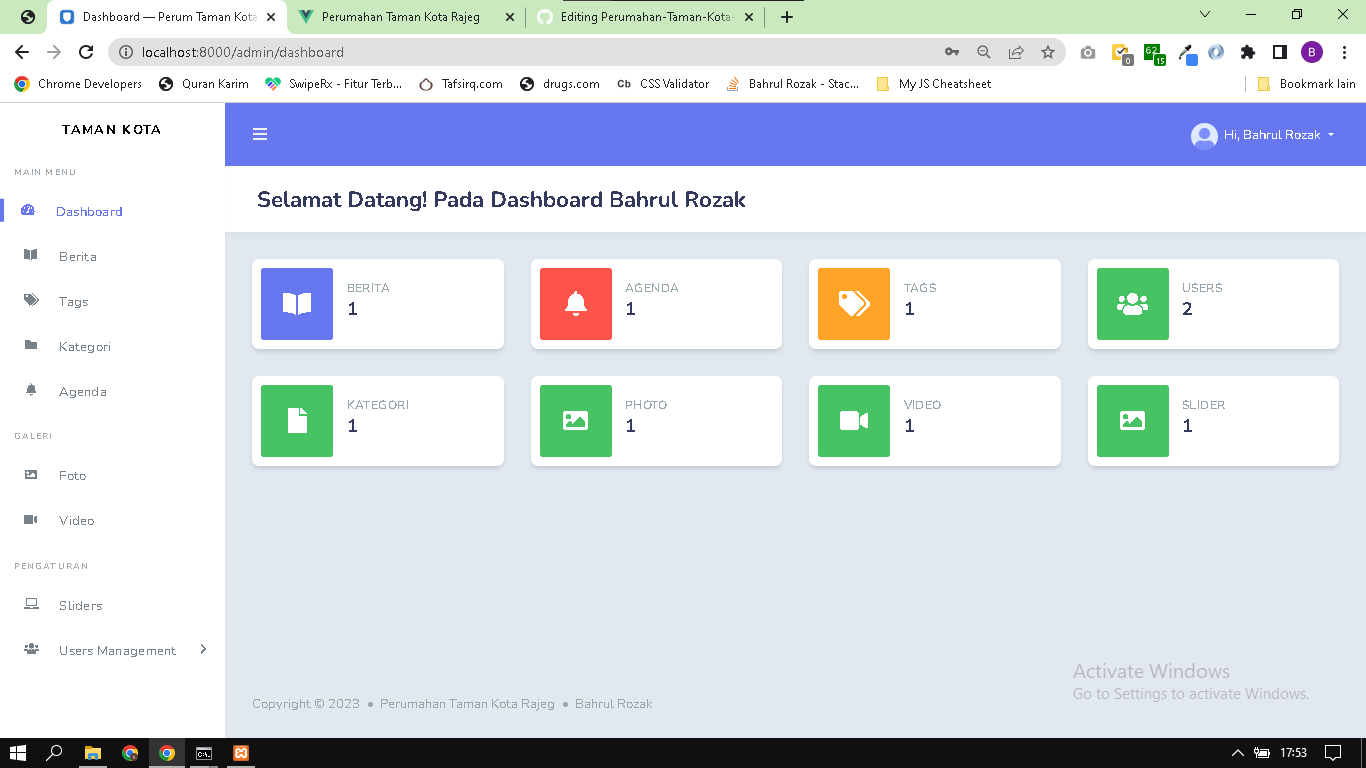Click Perumahan Taman Kota Rajeg footer text
Screen dimensions: 1366x768
(467, 704)
